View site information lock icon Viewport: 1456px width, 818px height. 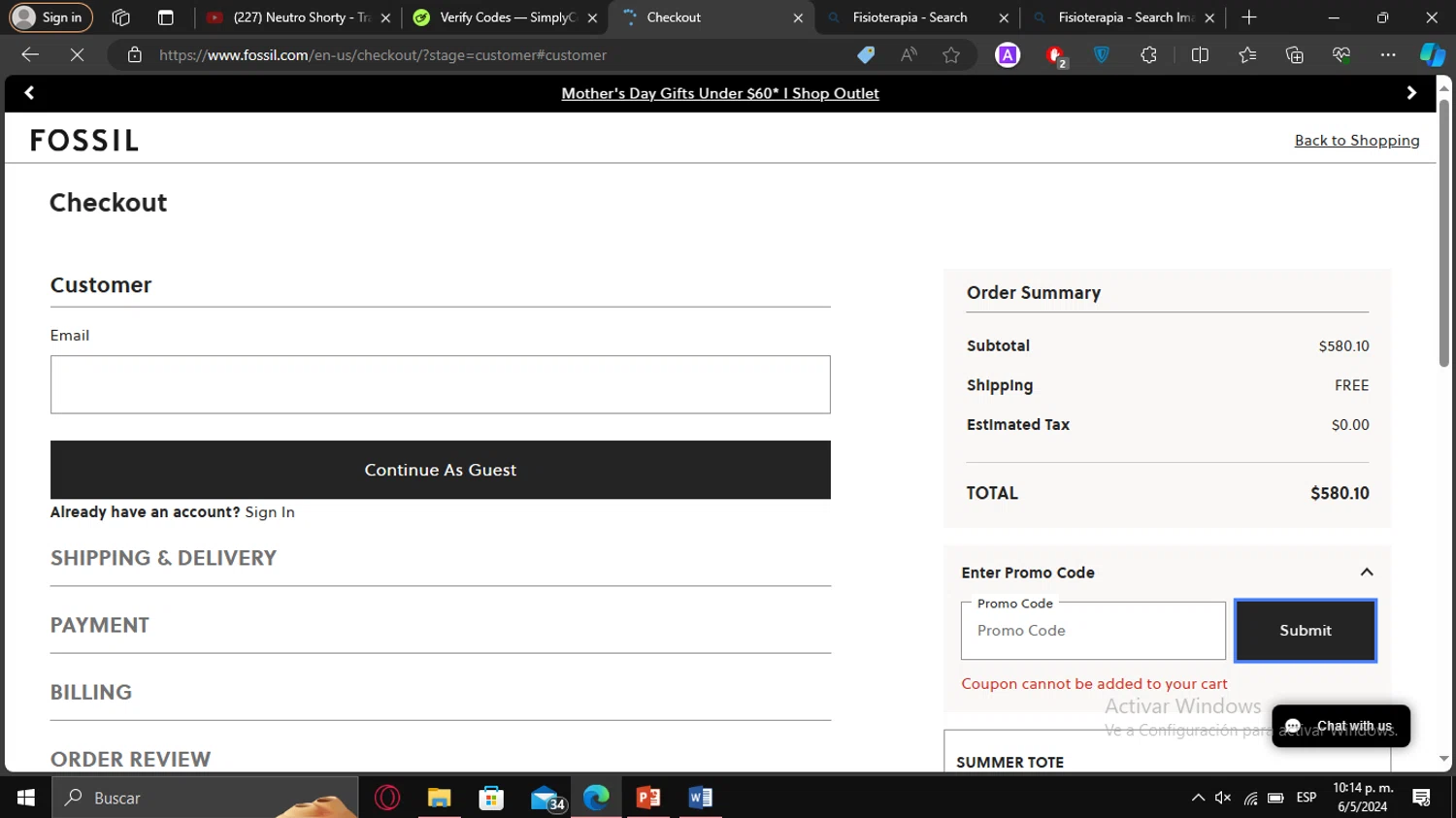[135, 55]
